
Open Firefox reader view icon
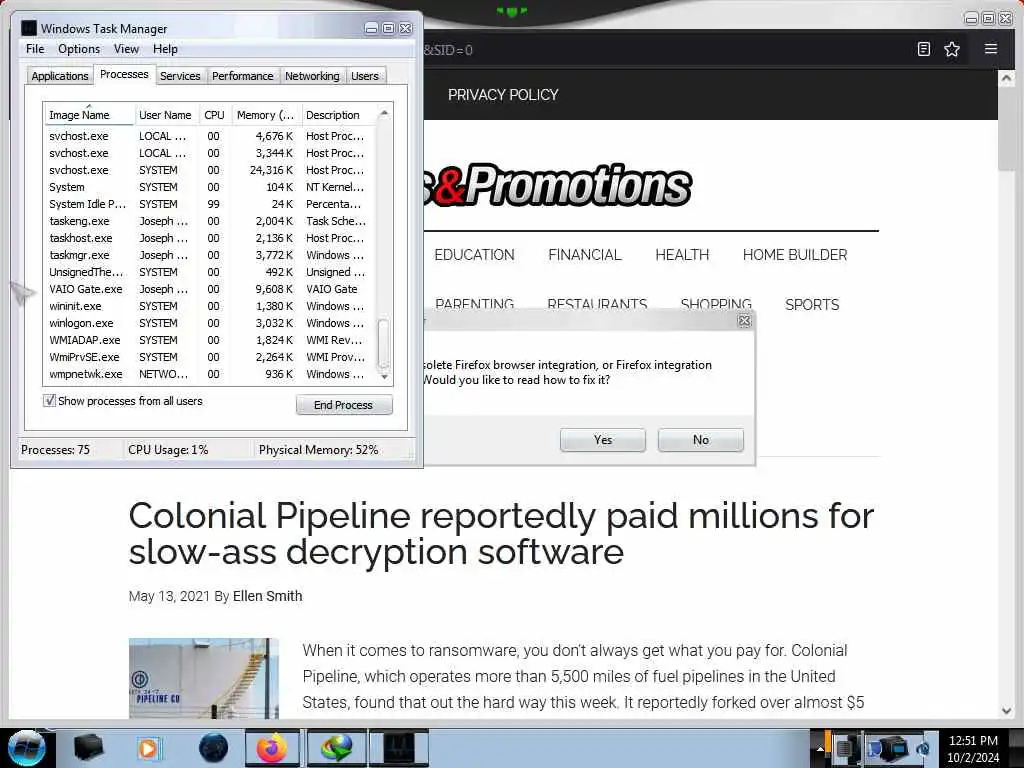point(923,49)
